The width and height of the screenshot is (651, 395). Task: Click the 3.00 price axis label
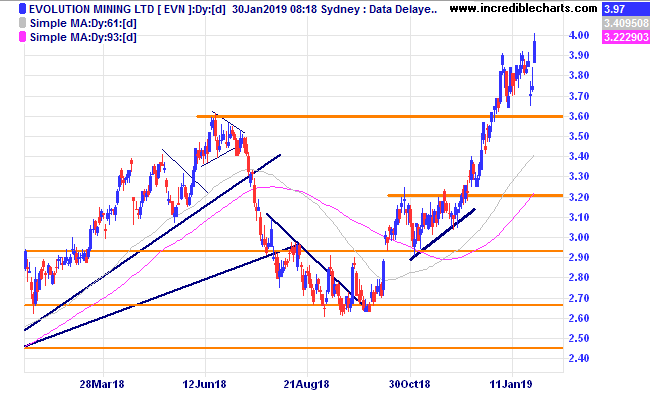(x=579, y=237)
